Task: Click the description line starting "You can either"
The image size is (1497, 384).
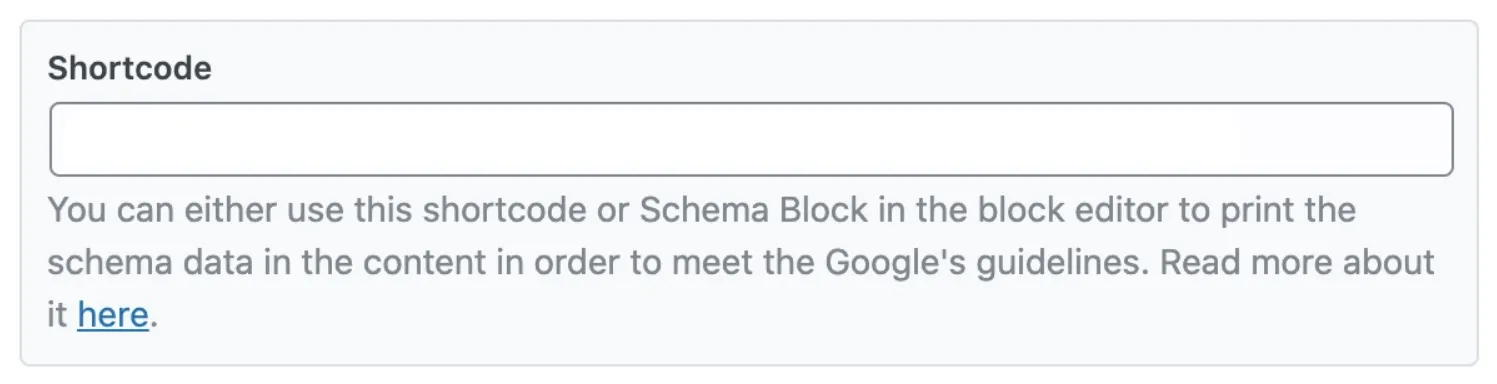Action: point(702,211)
